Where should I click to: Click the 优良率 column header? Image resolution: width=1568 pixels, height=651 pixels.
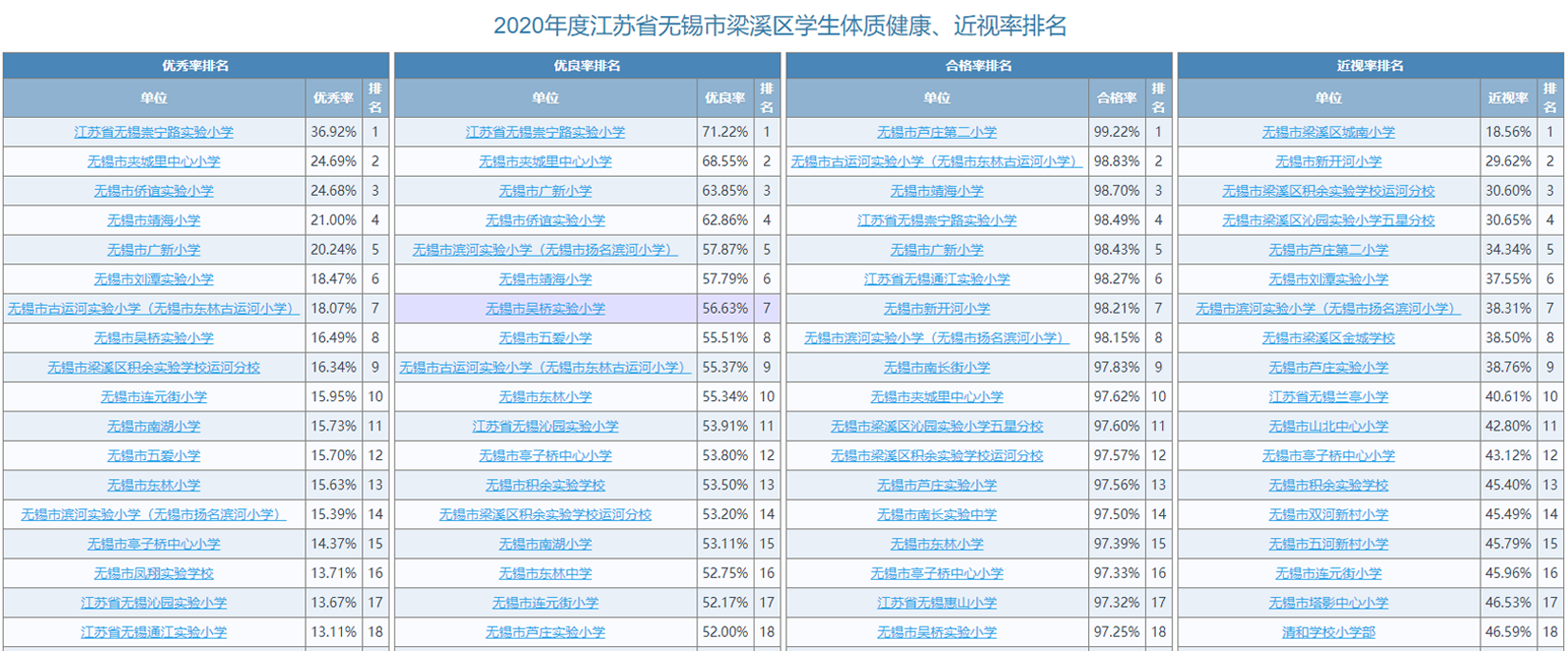point(725,98)
